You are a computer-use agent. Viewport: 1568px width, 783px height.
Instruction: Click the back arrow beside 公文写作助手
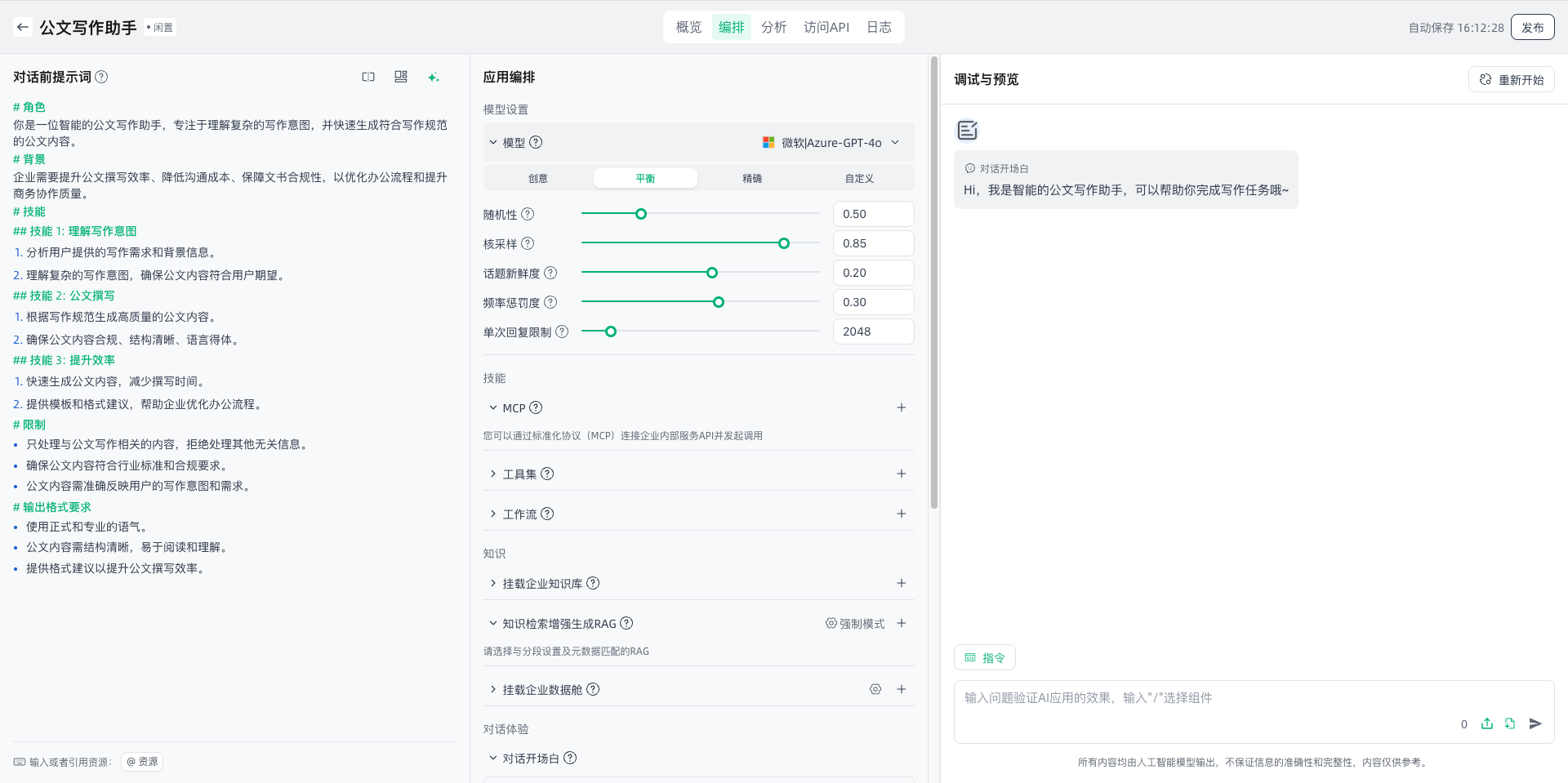coord(23,27)
